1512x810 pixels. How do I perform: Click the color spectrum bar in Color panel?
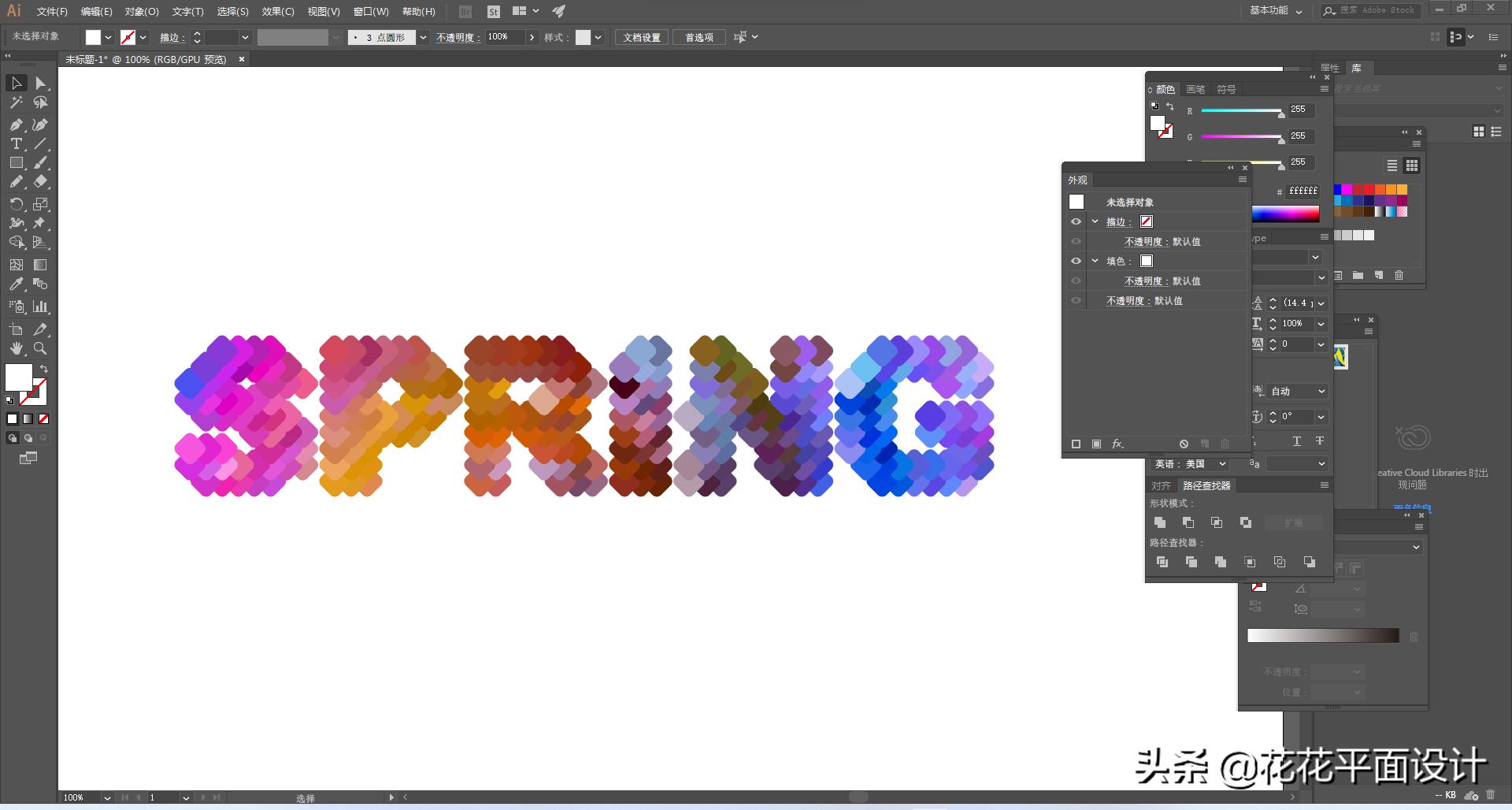pos(1285,214)
